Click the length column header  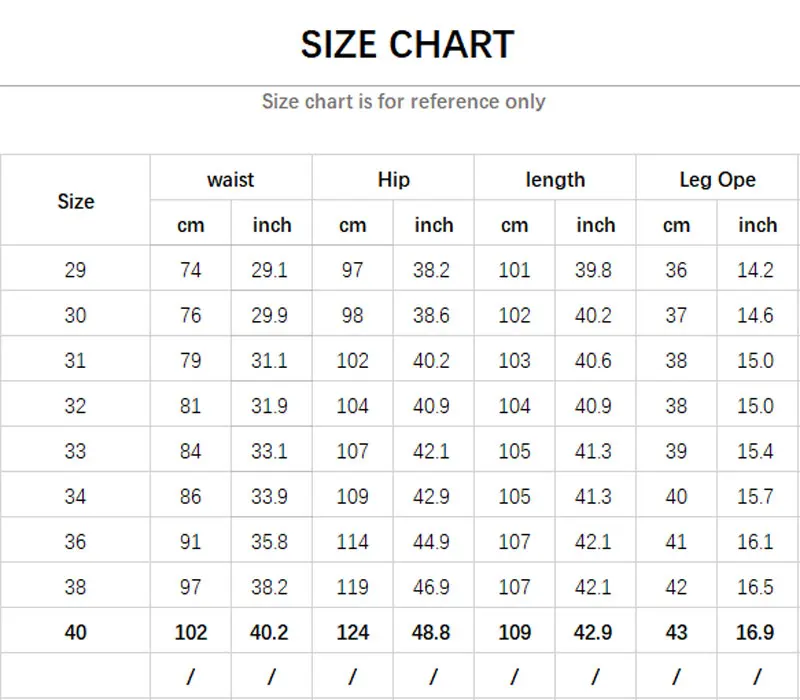tap(555, 180)
